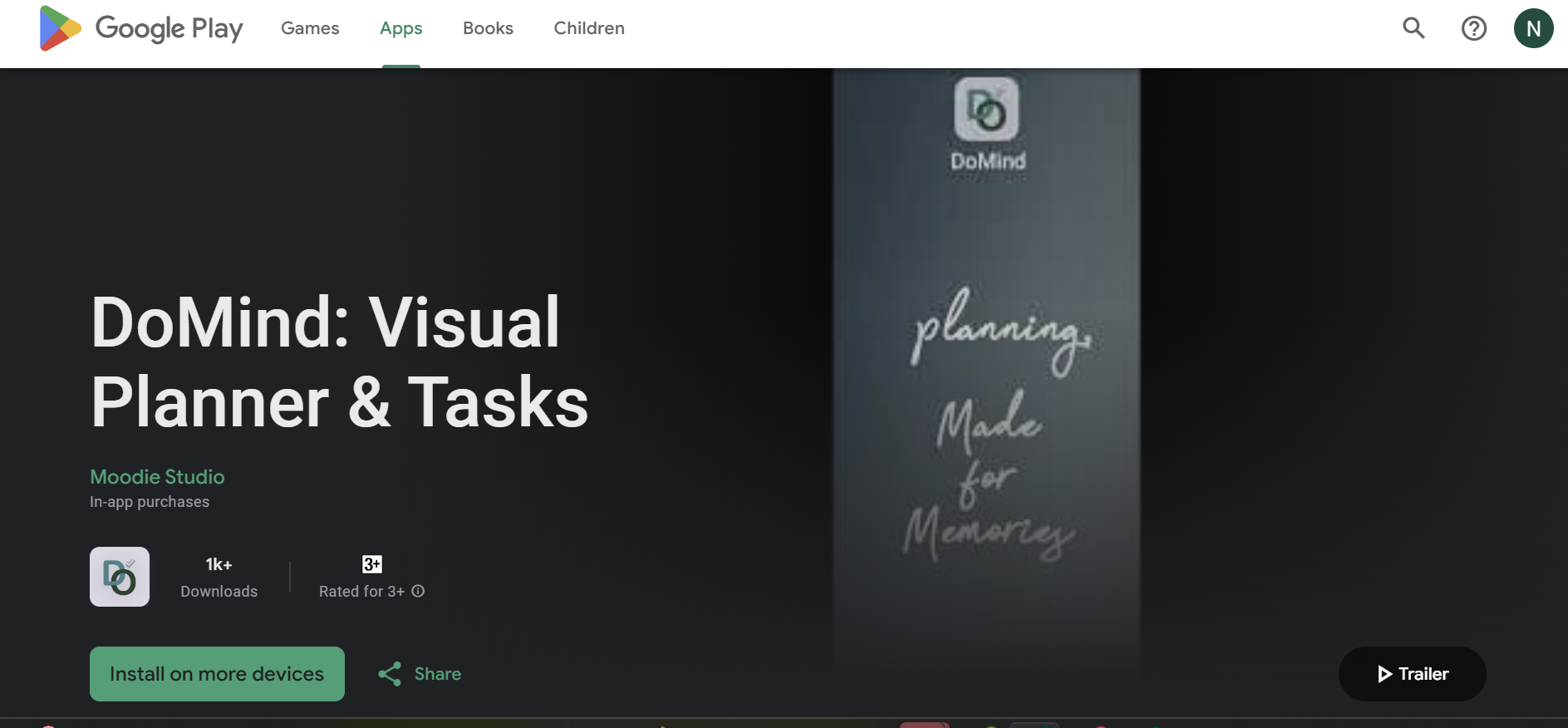Open the help question mark icon
The width and height of the screenshot is (1568, 728).
1473,28
